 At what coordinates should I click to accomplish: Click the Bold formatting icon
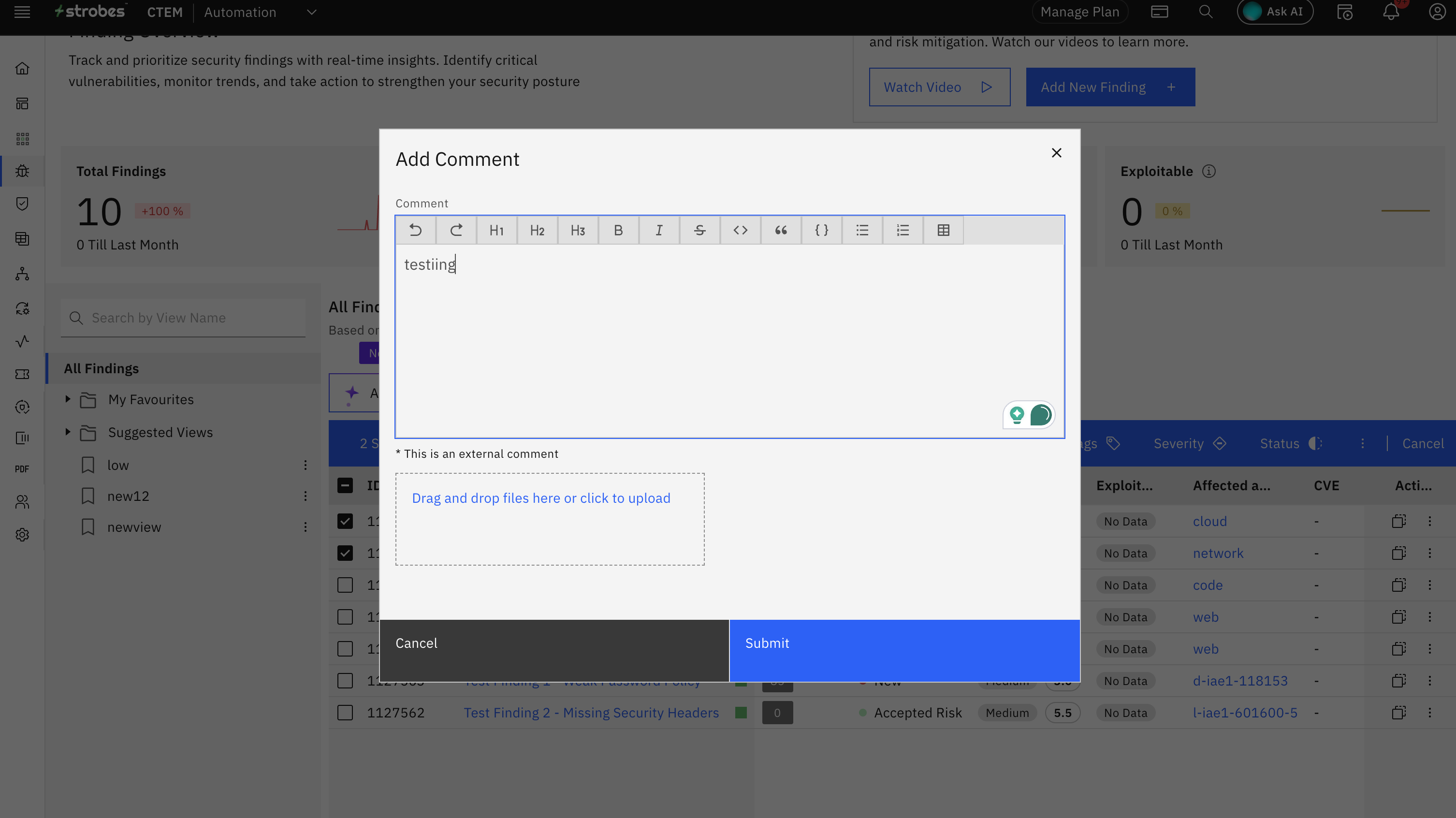point(618,230)
